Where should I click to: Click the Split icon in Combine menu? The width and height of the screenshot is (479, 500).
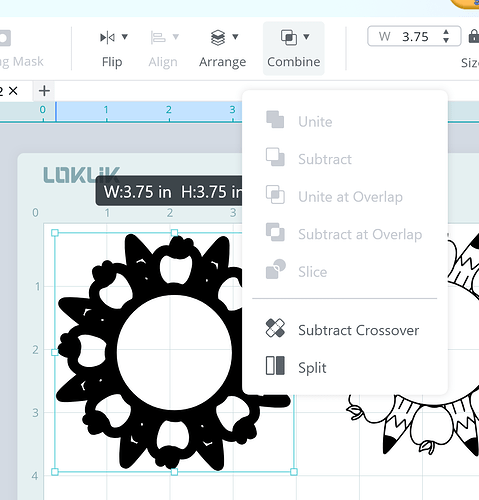[x=275, y=366]
